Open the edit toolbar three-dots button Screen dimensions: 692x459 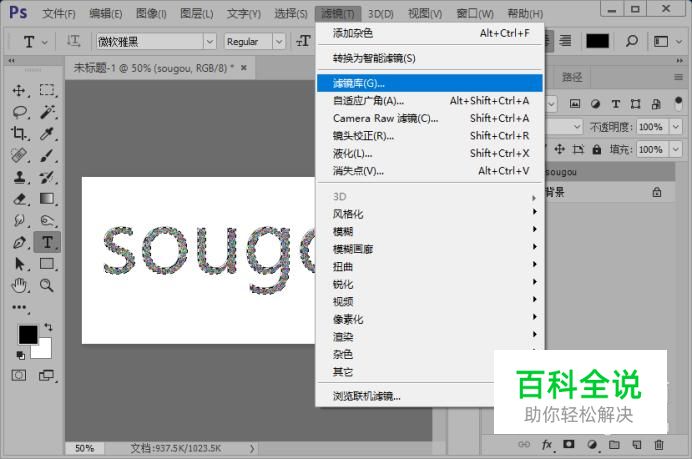point(19,307)
